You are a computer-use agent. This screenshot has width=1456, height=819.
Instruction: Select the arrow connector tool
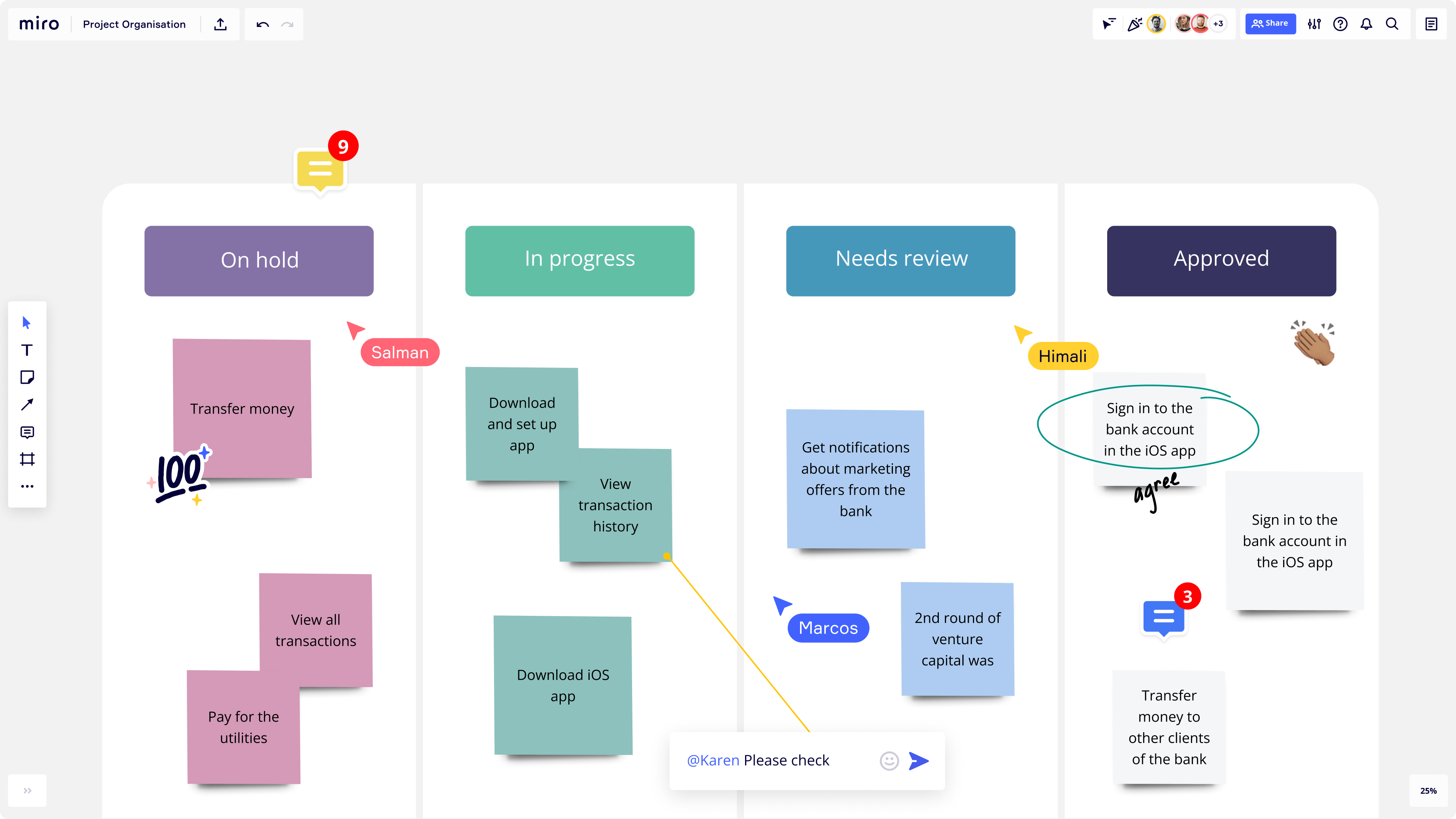(27, 405)
